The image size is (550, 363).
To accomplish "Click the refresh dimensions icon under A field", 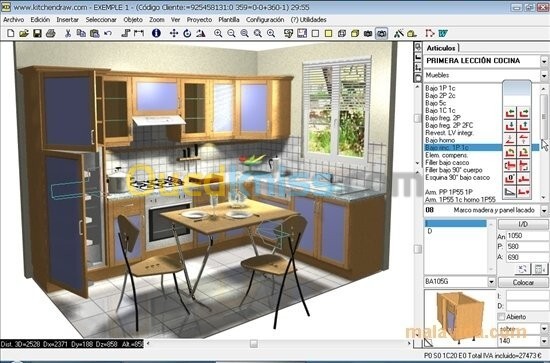I will click(x=523, y=269).
